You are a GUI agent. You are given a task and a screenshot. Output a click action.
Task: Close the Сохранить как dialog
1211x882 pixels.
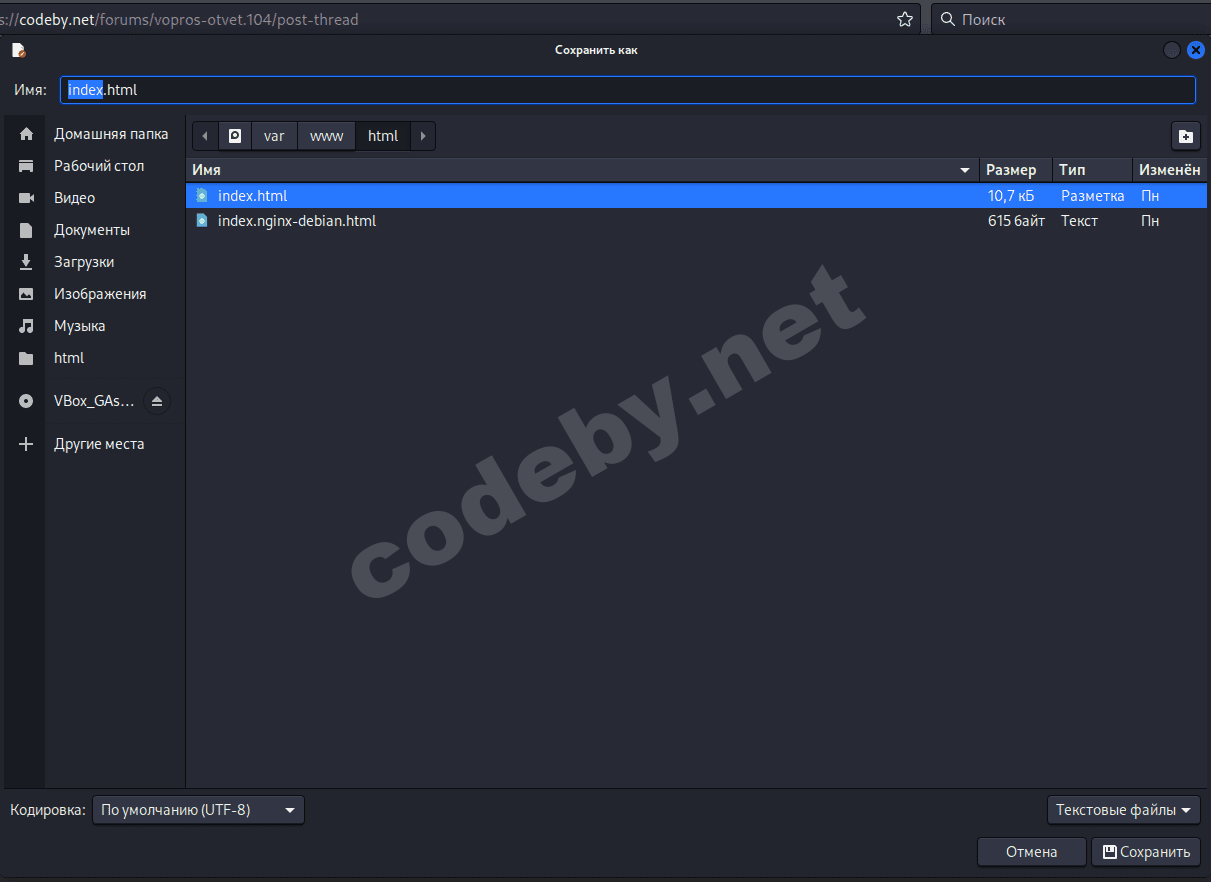point(1196,50)
